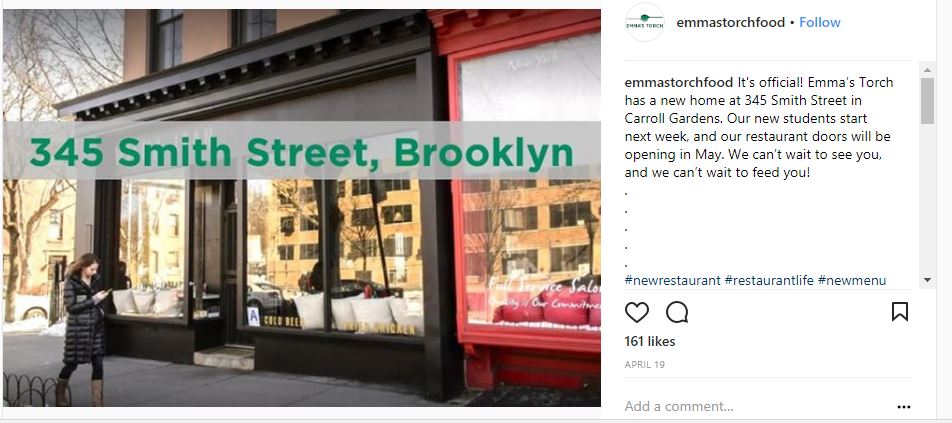Like the post with the heart icon

click(x=636, y=313)
